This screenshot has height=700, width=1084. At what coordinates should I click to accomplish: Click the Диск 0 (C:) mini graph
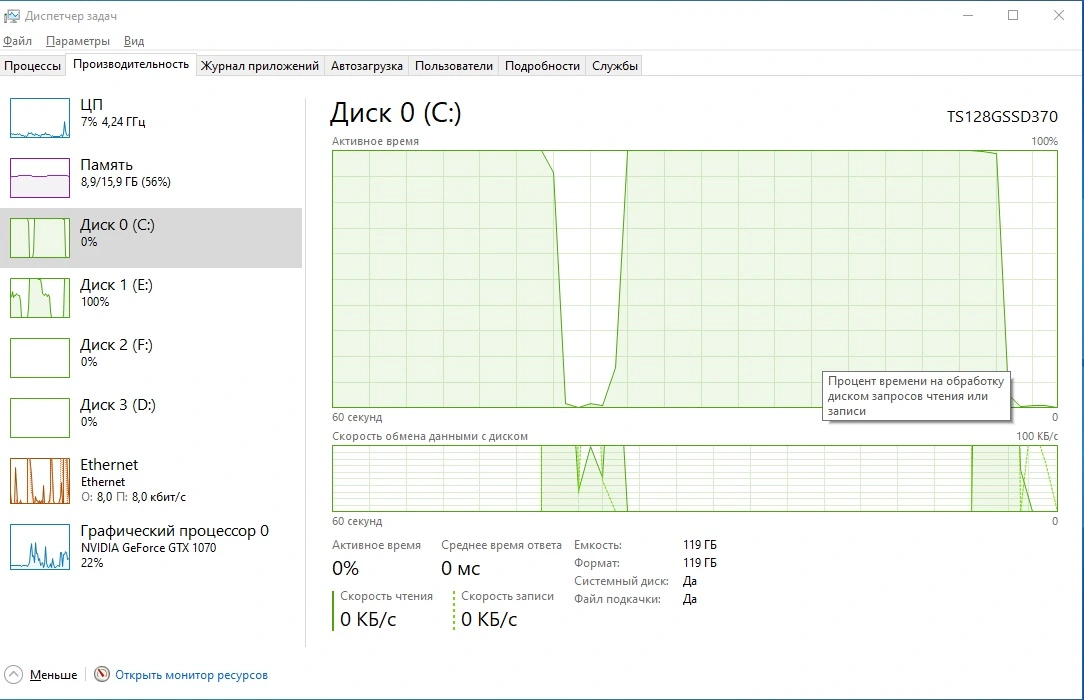(x=40, y=238)
